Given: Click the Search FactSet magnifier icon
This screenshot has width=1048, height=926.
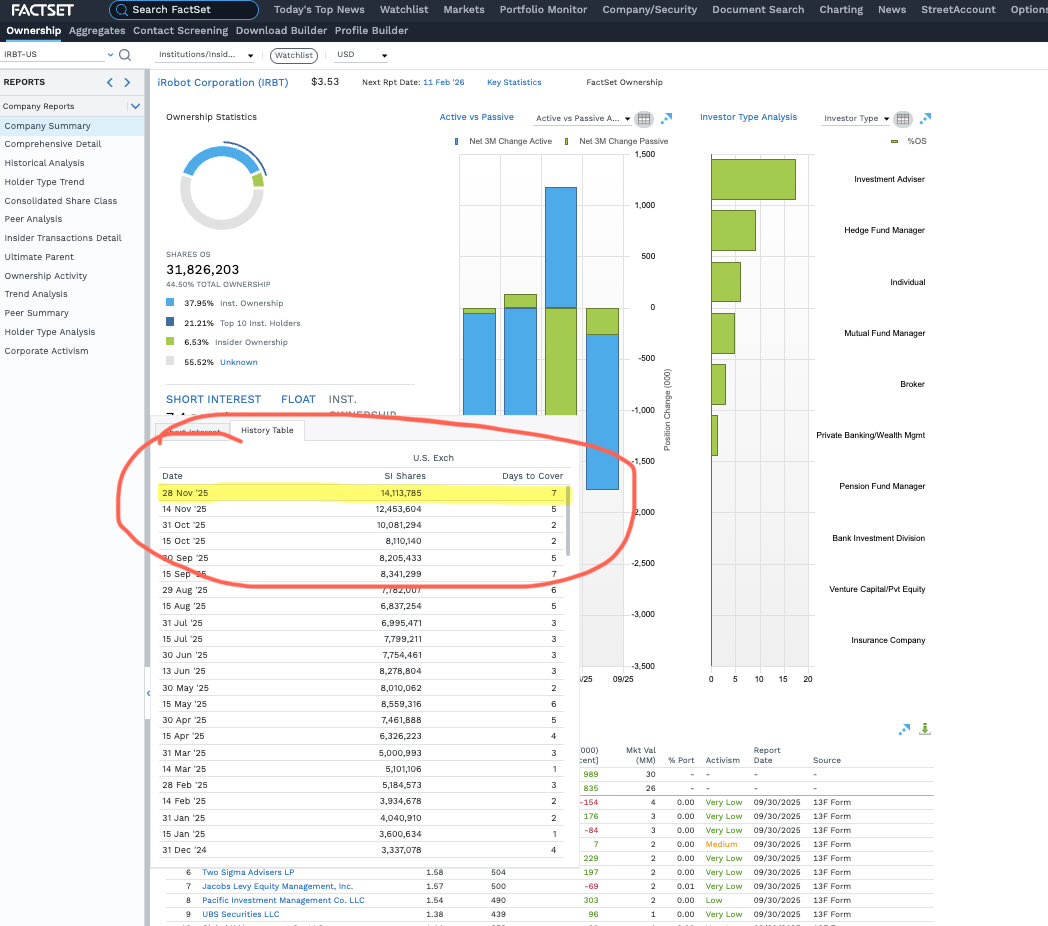Looking at the screenshot, I should 122,10.
